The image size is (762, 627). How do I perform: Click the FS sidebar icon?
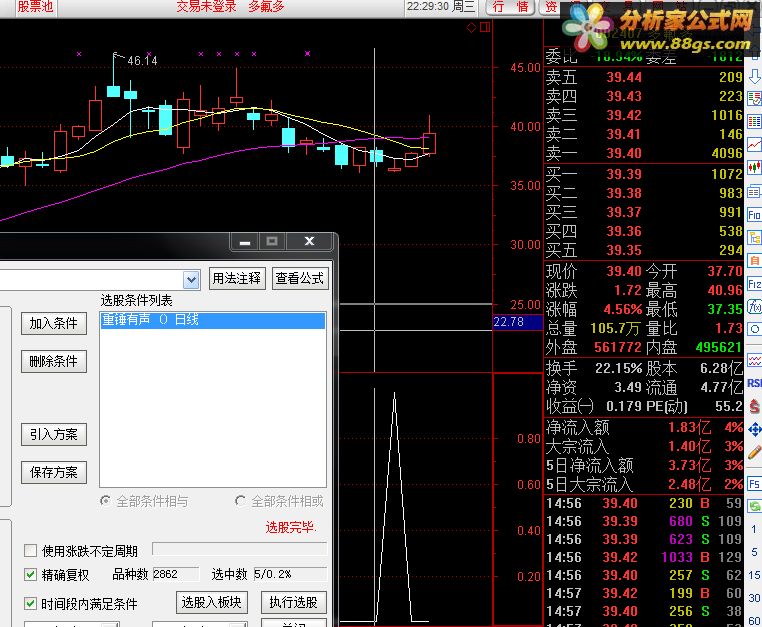click(x=754, y=484)
